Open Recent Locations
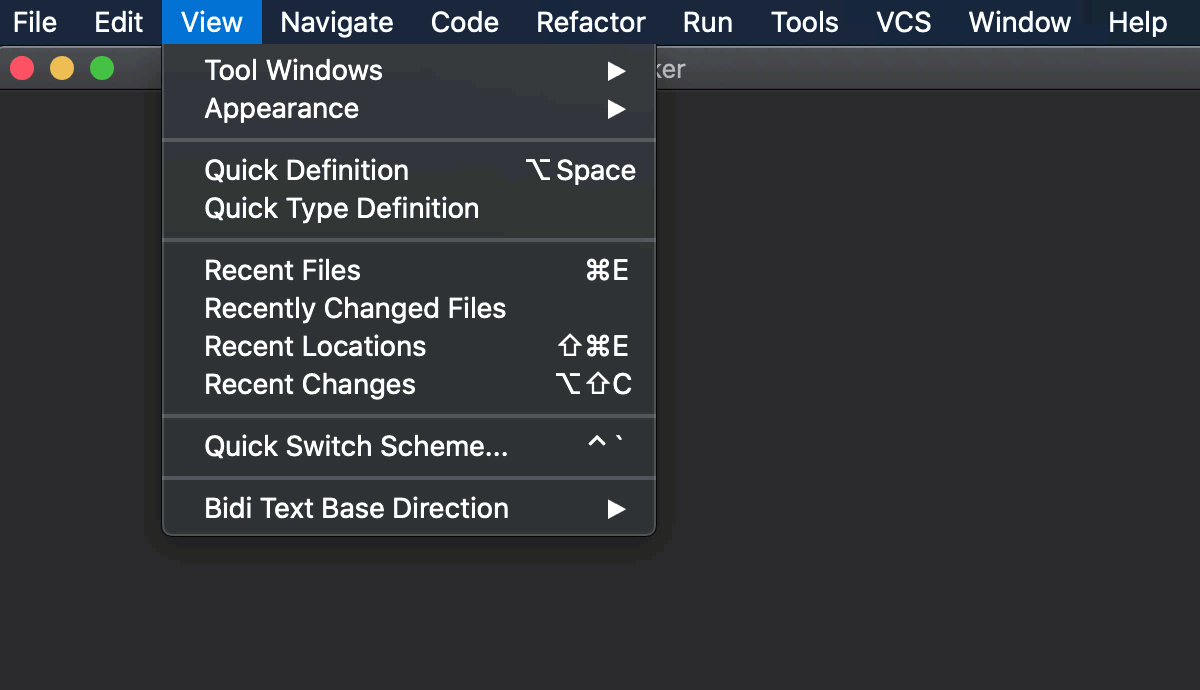The height and width of the screenshot is (690, 1200). pyautogui.click(x=314, y=346)
